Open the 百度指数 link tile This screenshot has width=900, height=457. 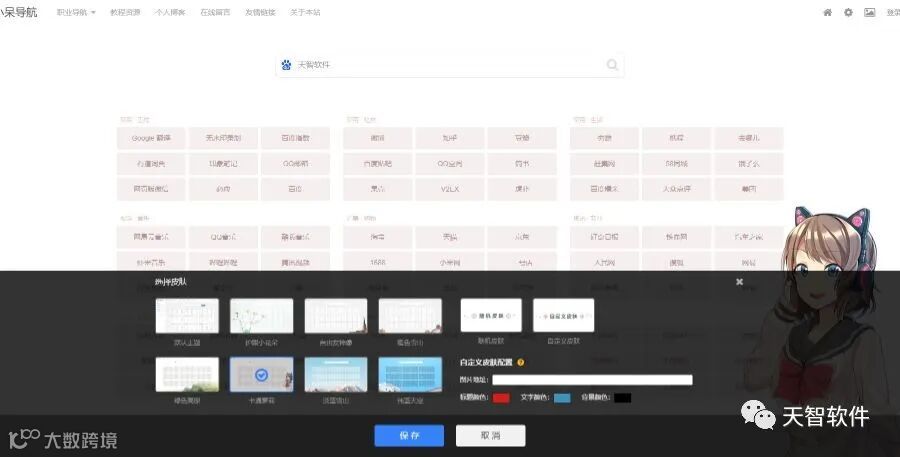[x=295, y=138]
